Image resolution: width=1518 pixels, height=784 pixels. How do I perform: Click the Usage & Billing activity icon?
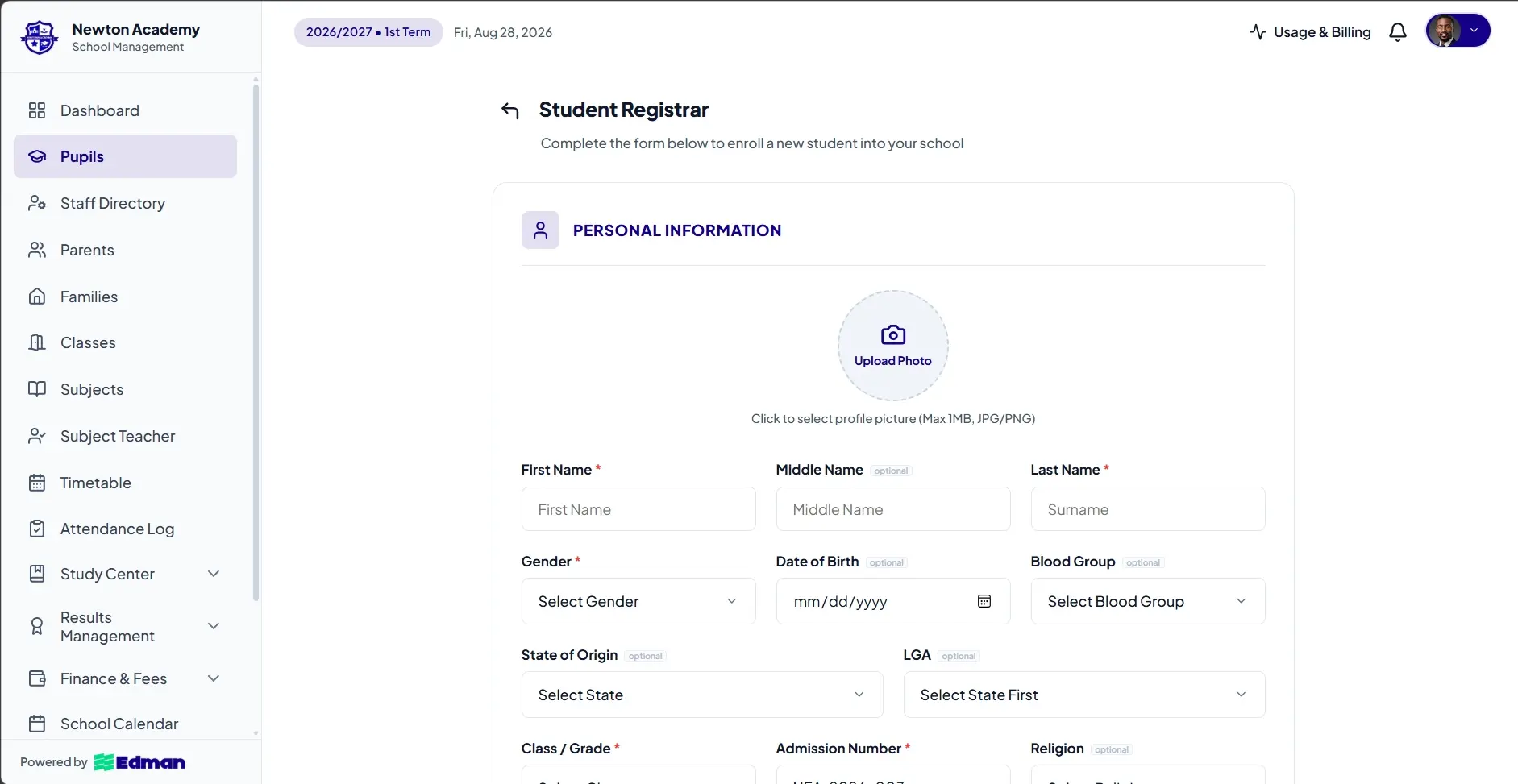pos(1258,32)
